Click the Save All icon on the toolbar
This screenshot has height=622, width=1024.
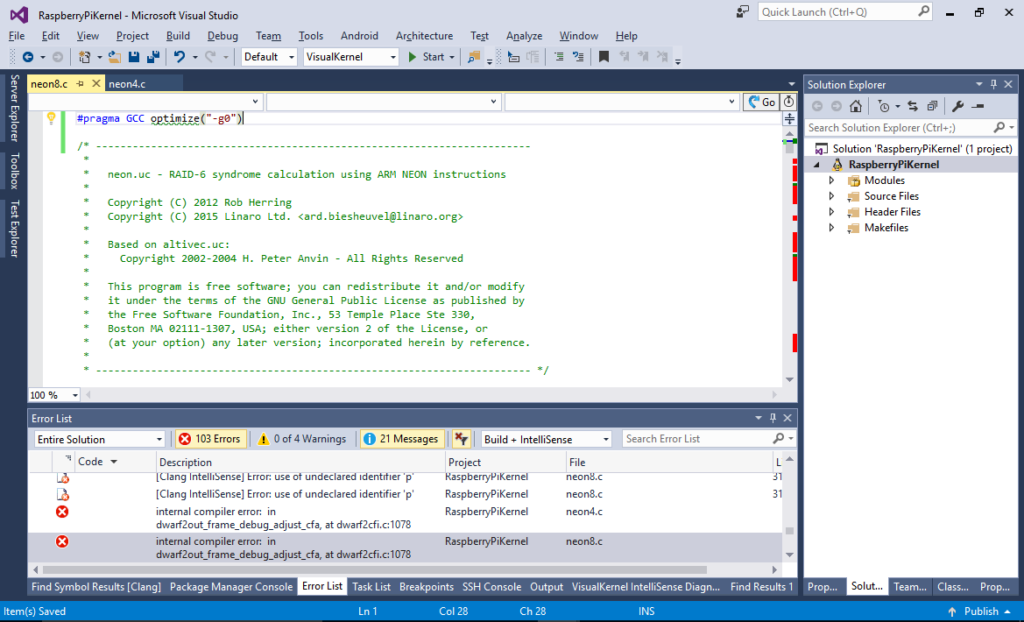pos(155,56)
